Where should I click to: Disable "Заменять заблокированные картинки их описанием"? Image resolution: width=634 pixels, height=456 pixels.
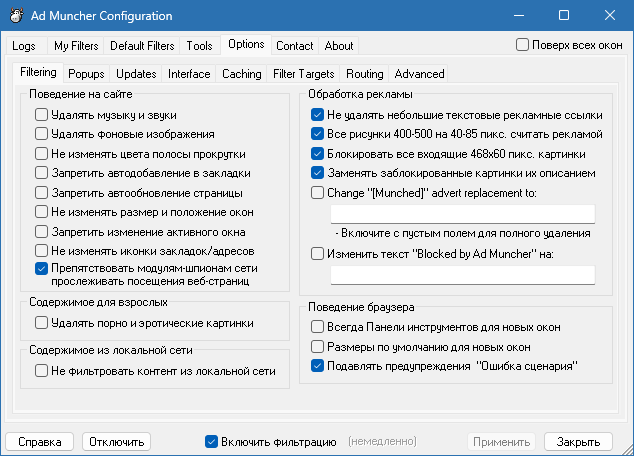point(317,173)
